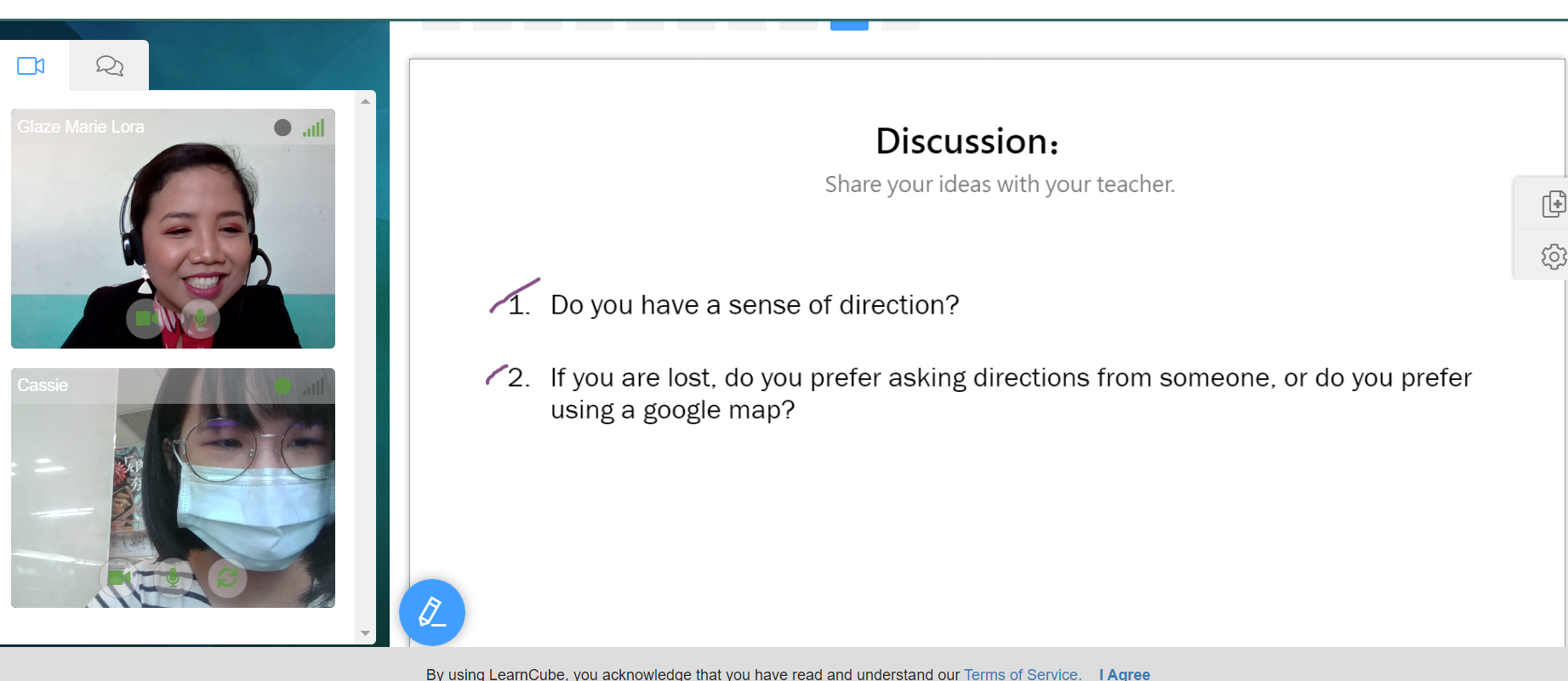The image size is (1568, 681).
Task: Click the question starting 'If you are lost'
Action: [x=1011, y=394]
